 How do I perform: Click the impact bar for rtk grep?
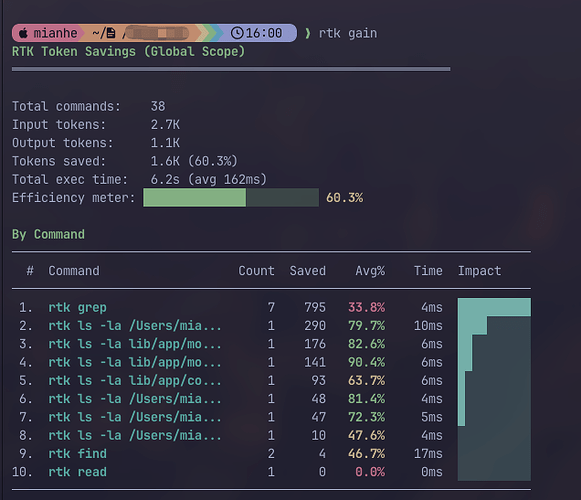click(x=494, y=307)
